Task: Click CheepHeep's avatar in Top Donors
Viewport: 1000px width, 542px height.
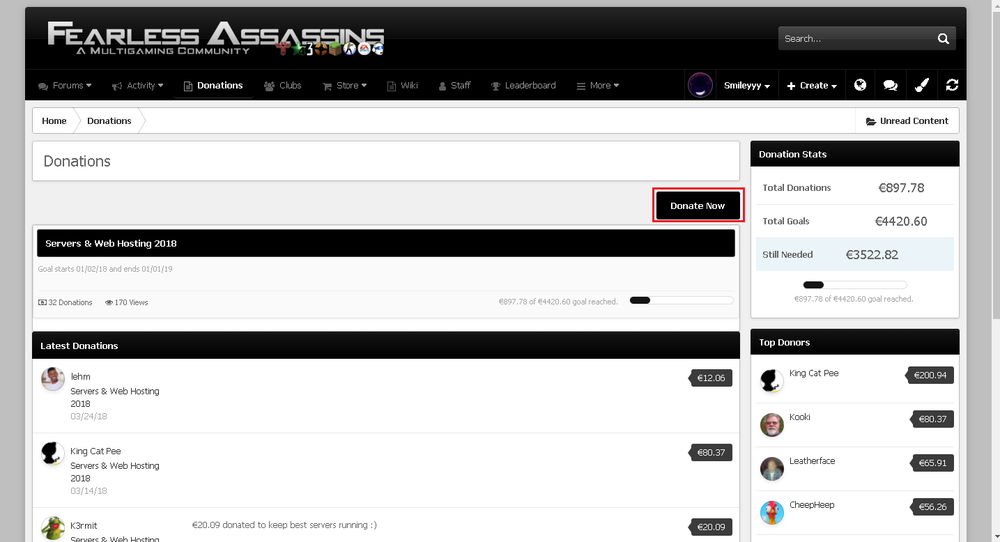Action: coord(772,512)
